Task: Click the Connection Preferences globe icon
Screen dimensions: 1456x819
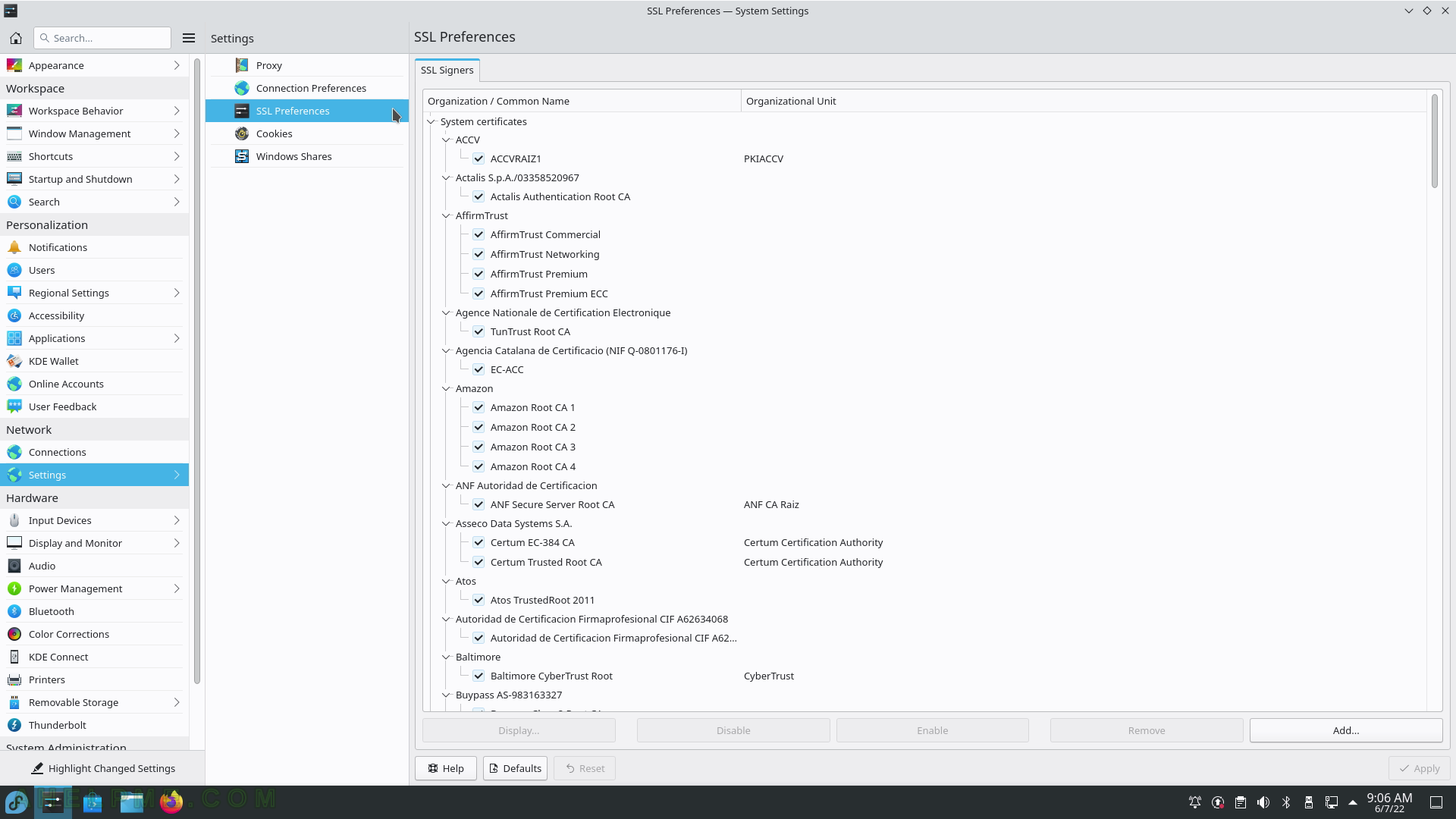Action: pos(242,88)
